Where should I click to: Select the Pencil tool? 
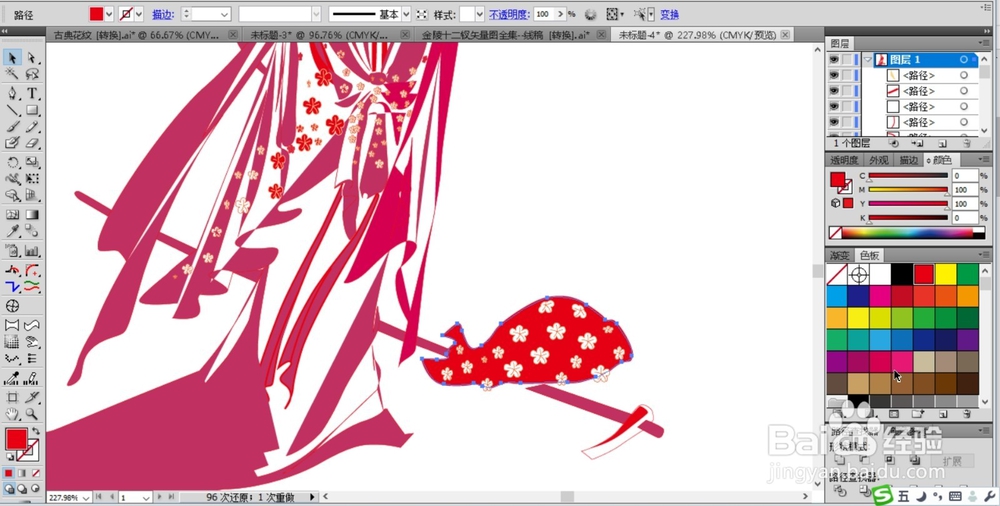click(32, 127)
